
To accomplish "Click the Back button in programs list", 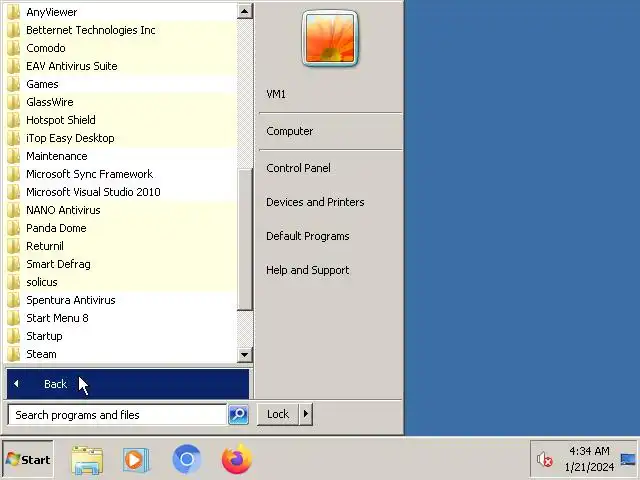I will 128,384.
